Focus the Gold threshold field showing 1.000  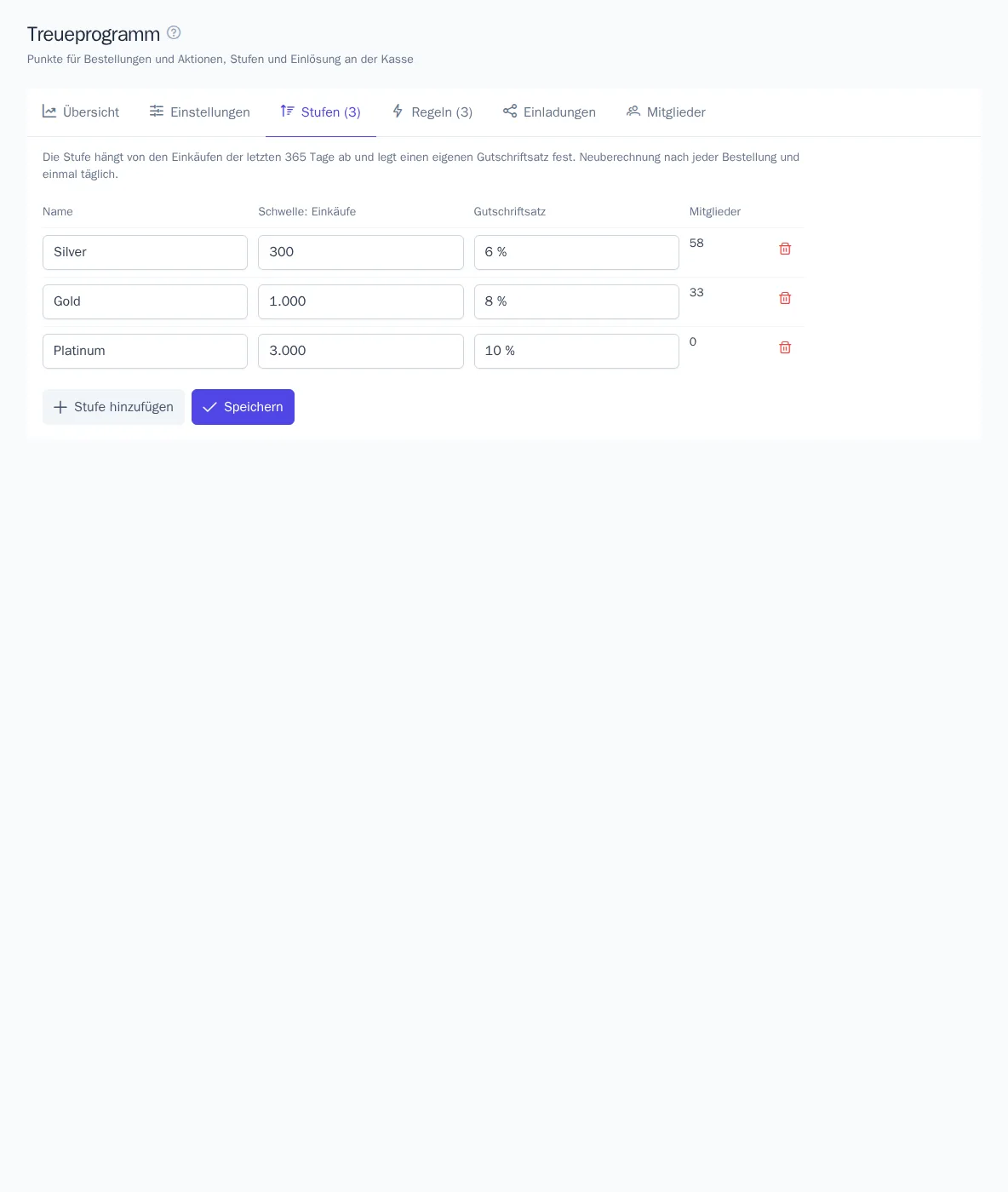tap(361, 301)
